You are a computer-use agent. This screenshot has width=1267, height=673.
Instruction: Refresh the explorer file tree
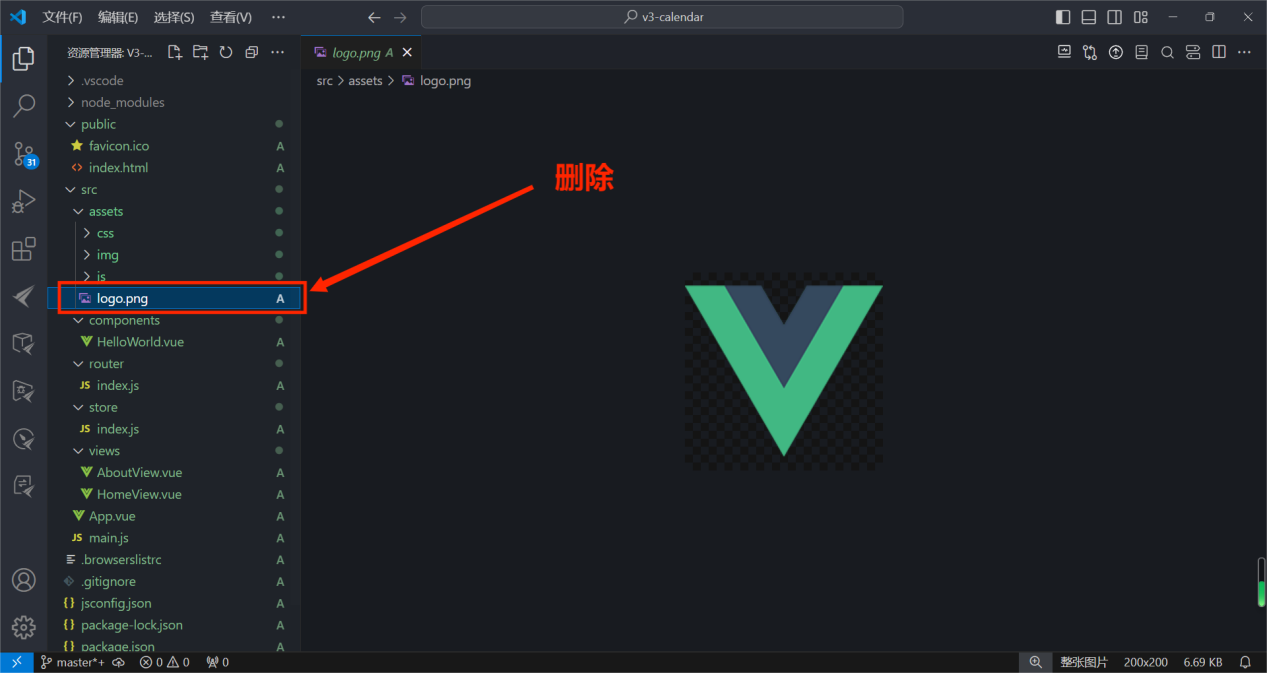226,52
